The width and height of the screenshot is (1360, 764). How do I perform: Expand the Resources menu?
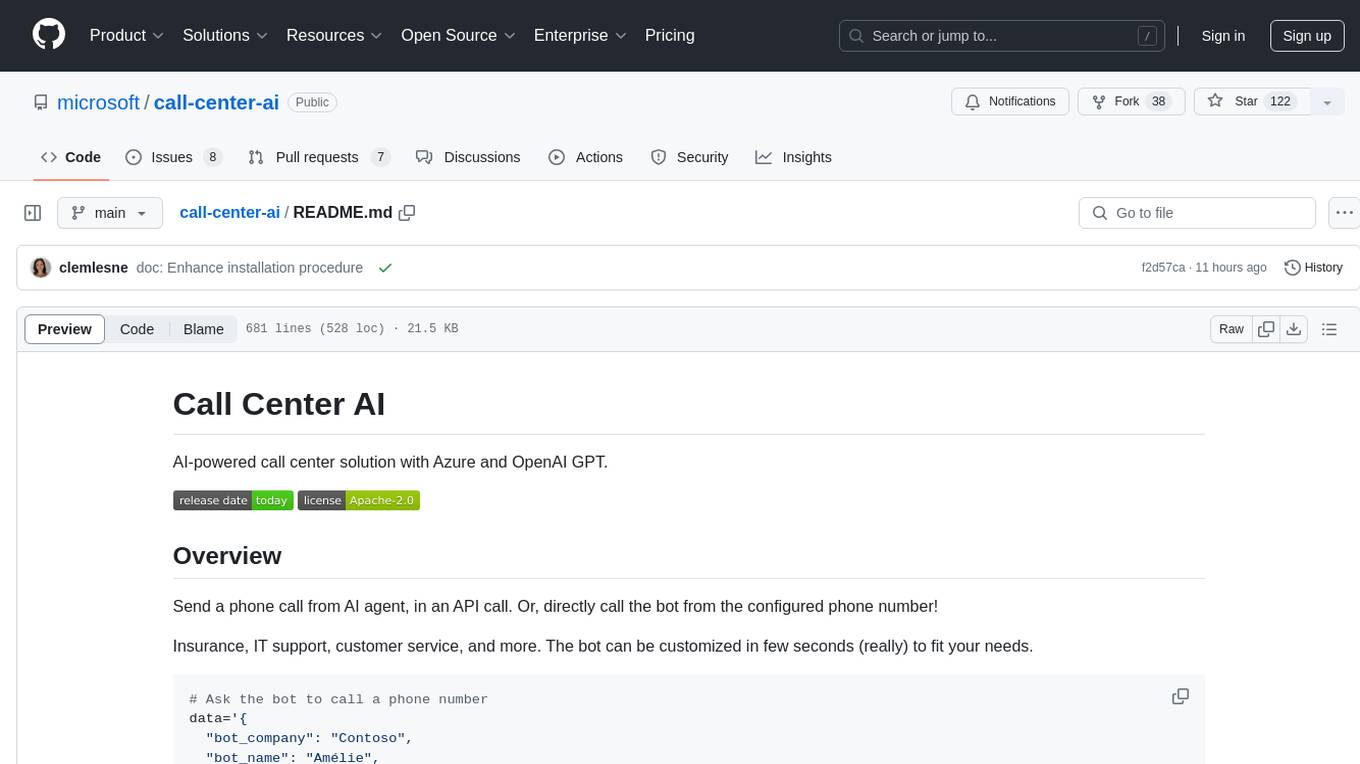334,35
